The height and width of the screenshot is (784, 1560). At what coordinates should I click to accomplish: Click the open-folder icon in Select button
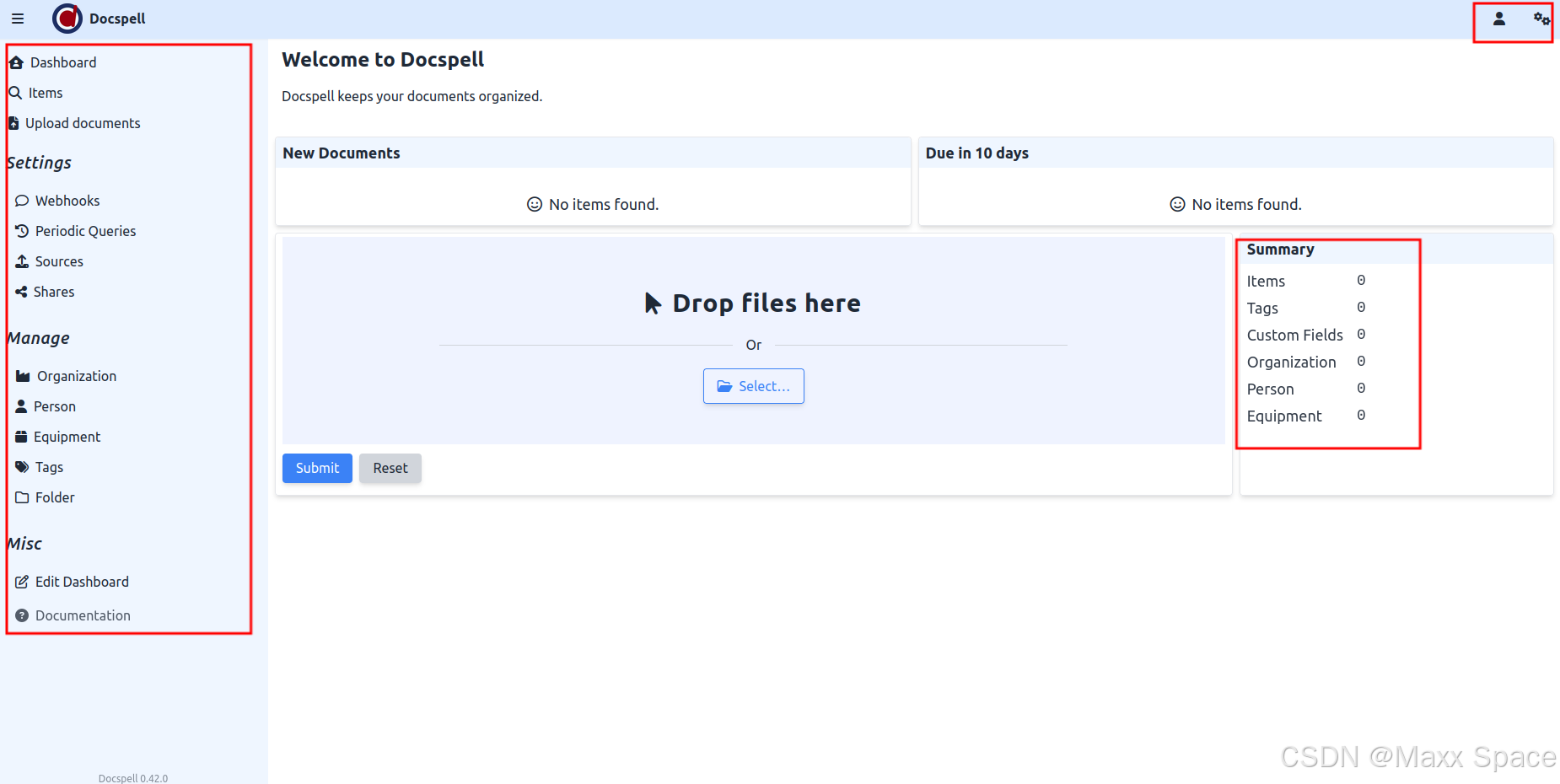coord(724,386)
